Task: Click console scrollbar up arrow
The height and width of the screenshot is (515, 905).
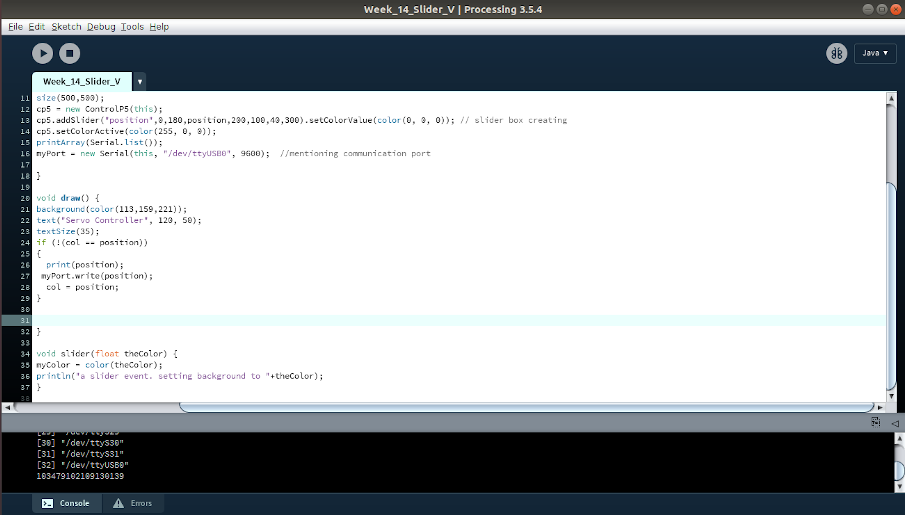Action: [x=899, y=439]
